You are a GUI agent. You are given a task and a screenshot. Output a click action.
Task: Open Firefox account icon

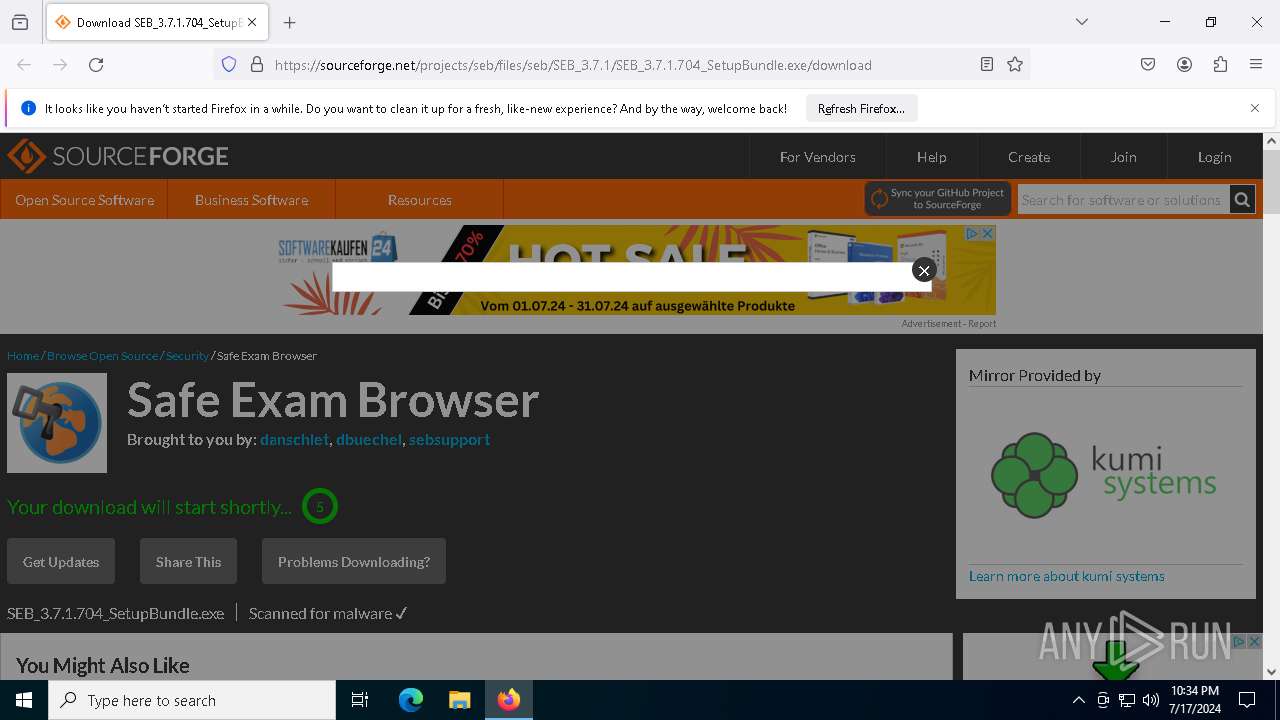1184,65
